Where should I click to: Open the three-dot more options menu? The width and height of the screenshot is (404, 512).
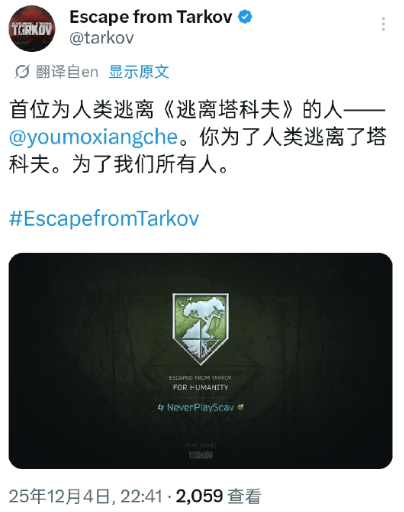click(383, 24)
